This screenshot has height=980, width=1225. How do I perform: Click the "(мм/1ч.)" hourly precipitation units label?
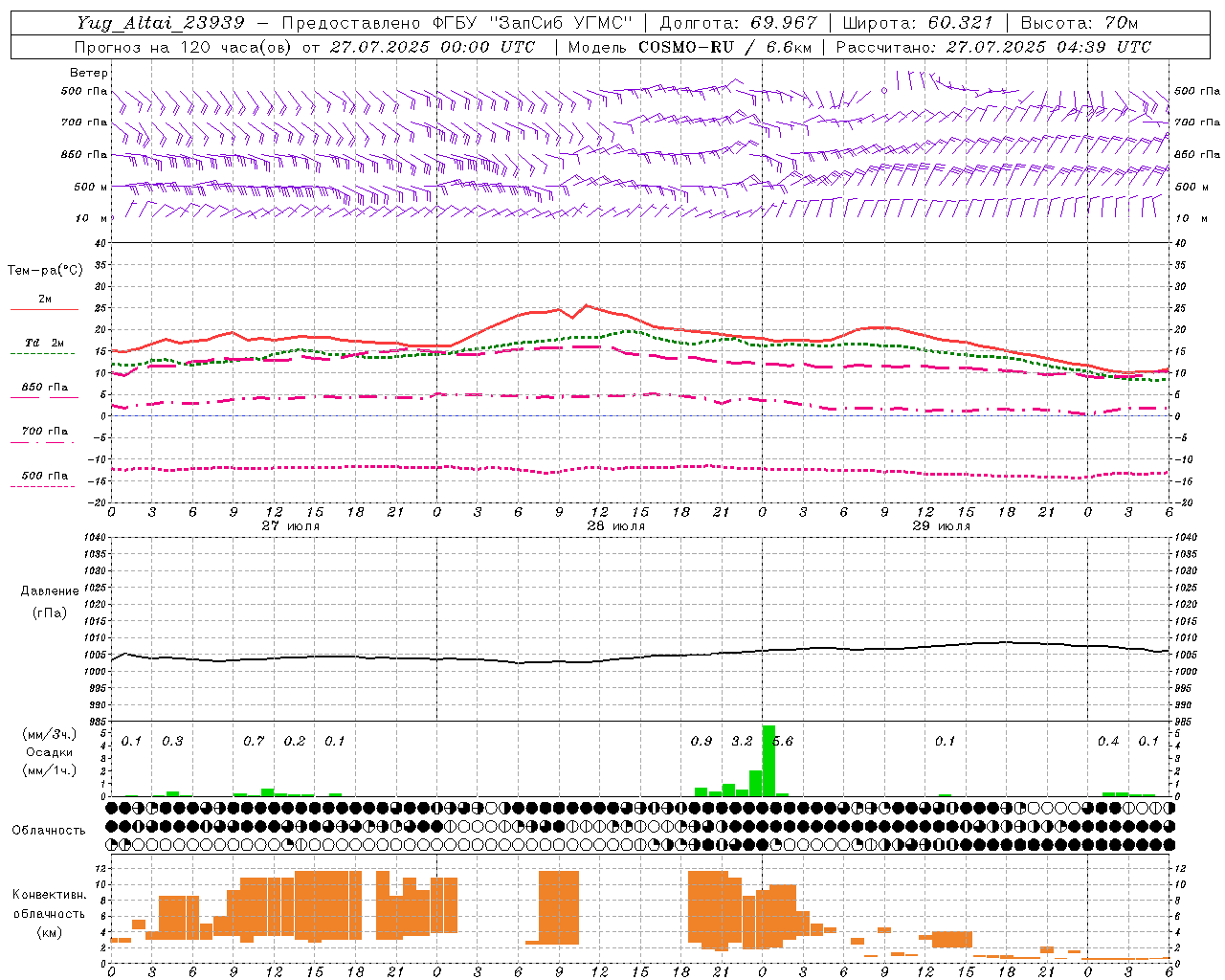coord(51,770)
